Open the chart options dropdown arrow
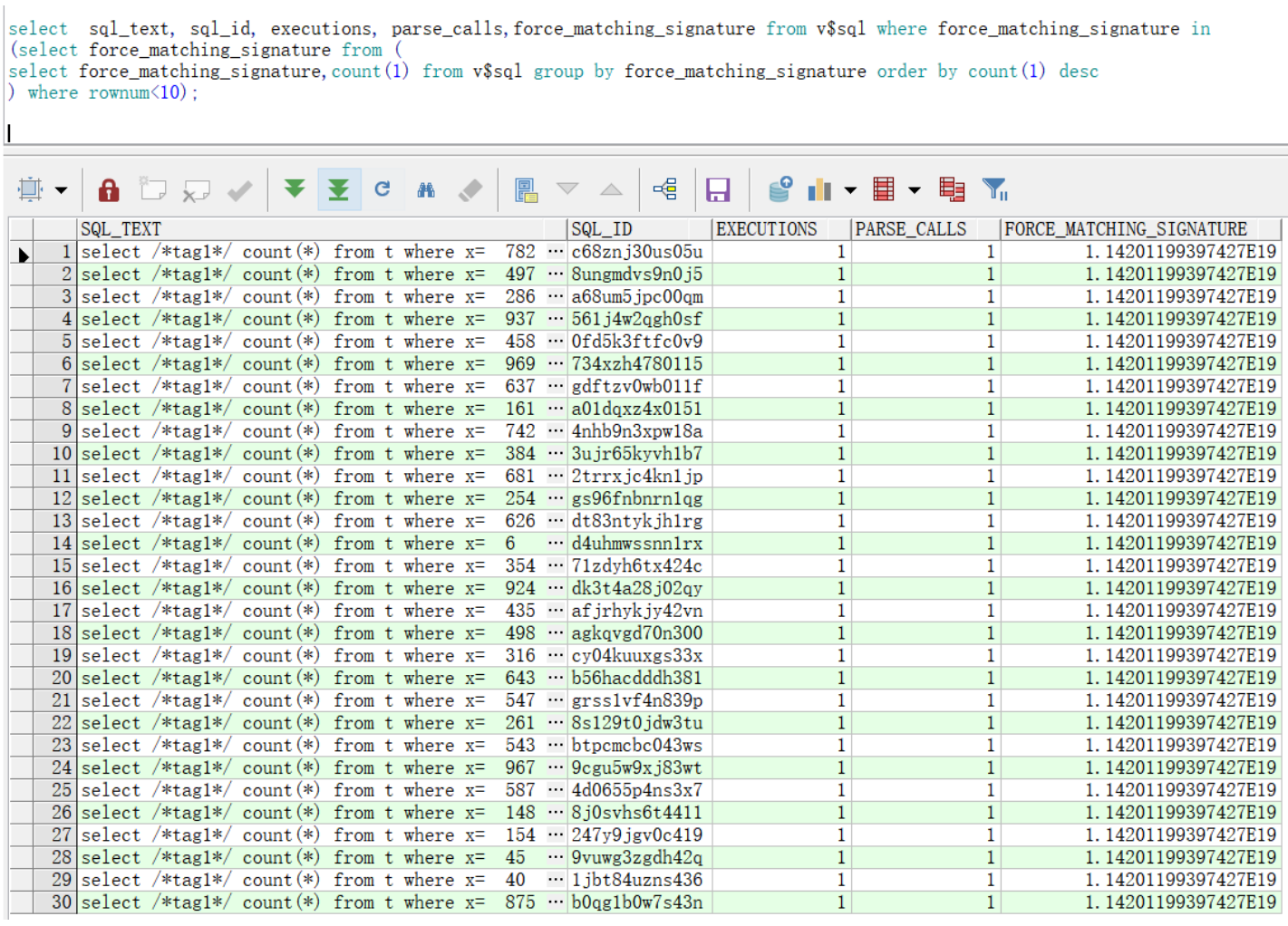1288x926 pixels. coord(850,190)
